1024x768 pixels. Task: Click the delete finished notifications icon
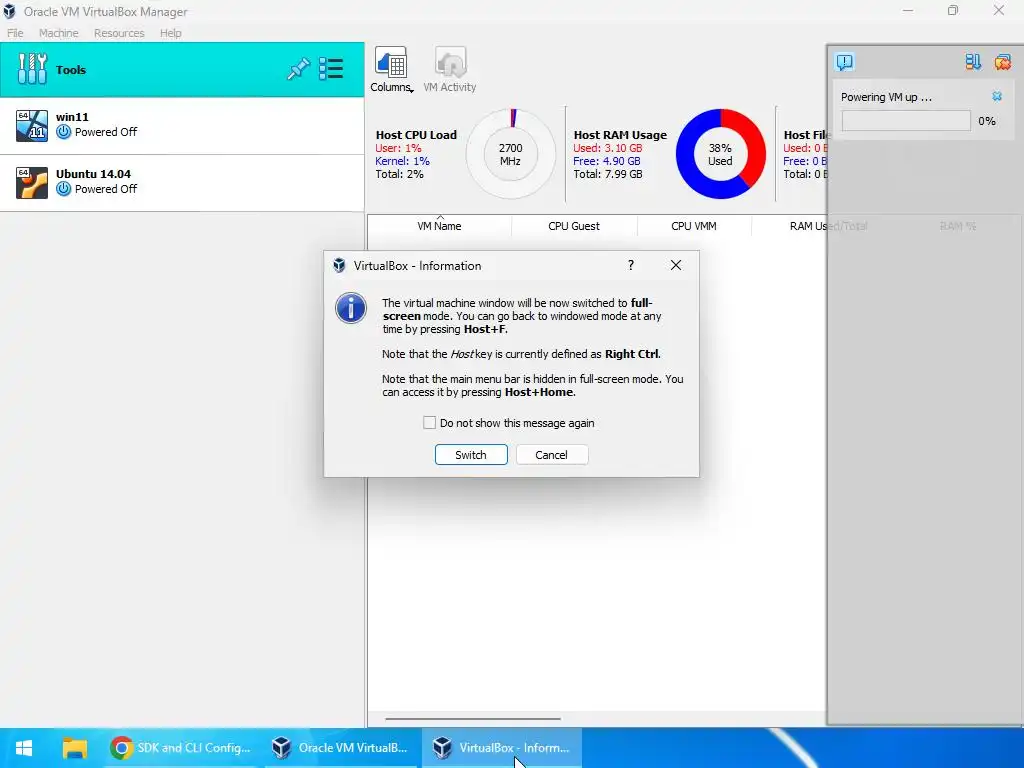[1002, 62]
